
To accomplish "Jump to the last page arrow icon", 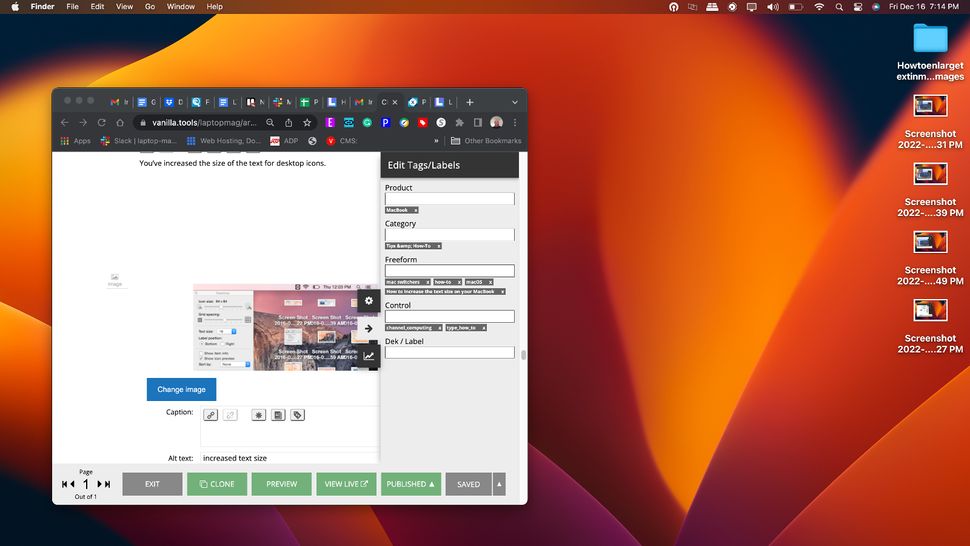I will point(108,484).
